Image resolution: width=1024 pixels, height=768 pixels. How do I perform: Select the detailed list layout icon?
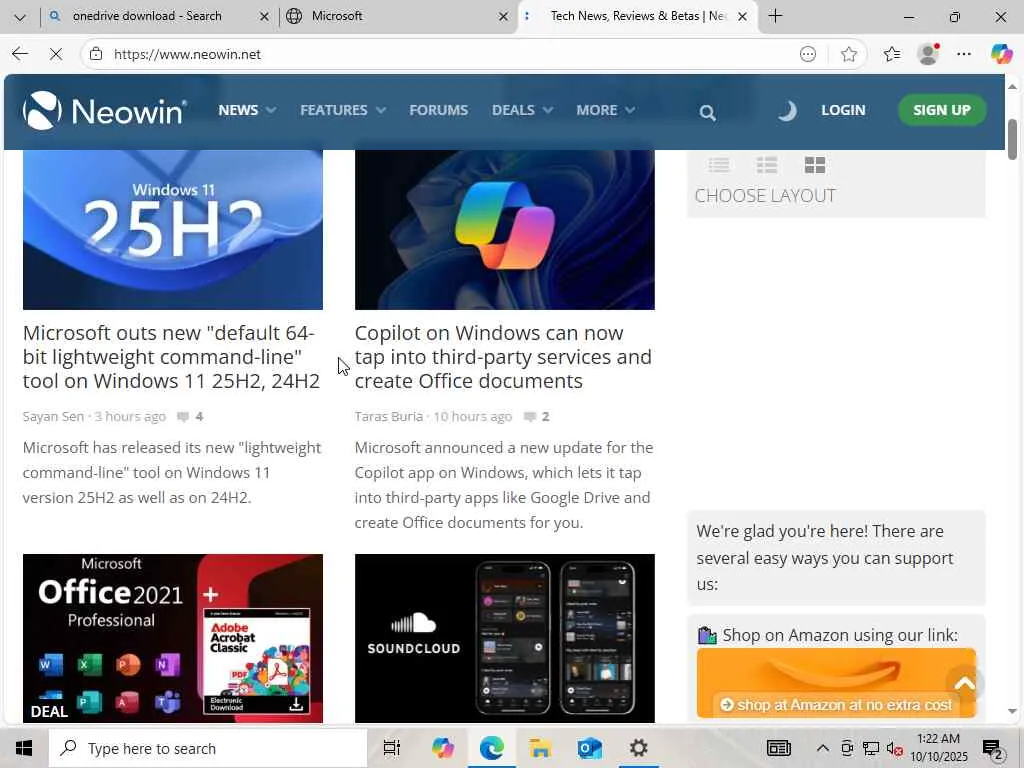[767, 165]
